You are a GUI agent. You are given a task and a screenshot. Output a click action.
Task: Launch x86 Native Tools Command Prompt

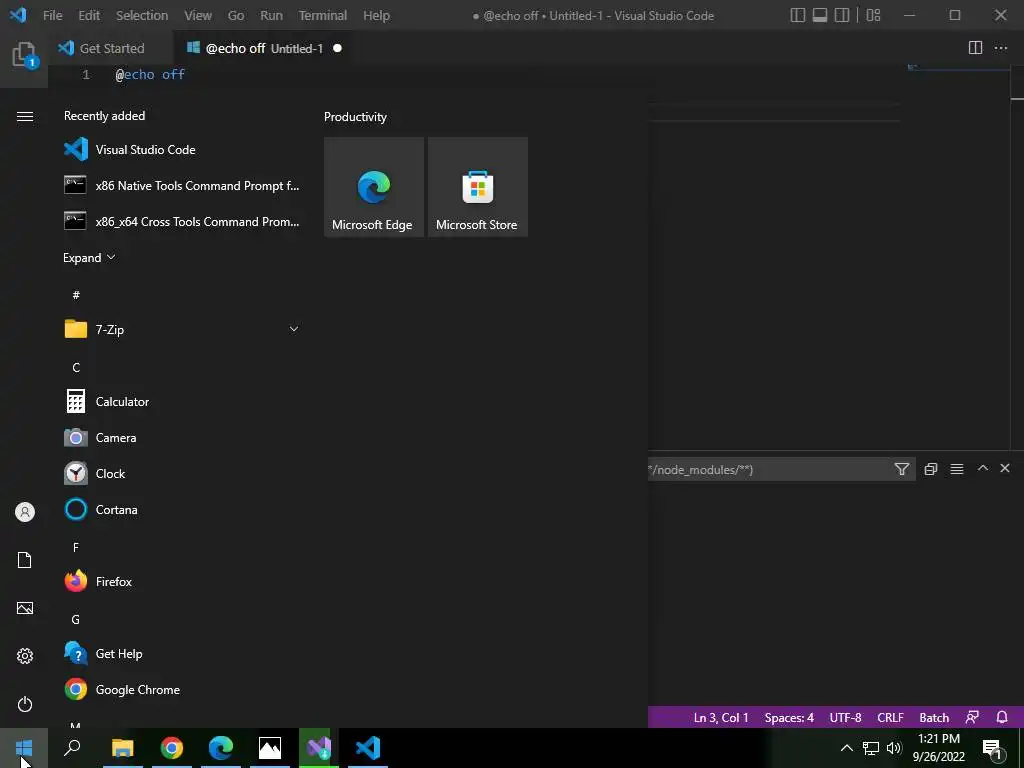pos(182,185)
